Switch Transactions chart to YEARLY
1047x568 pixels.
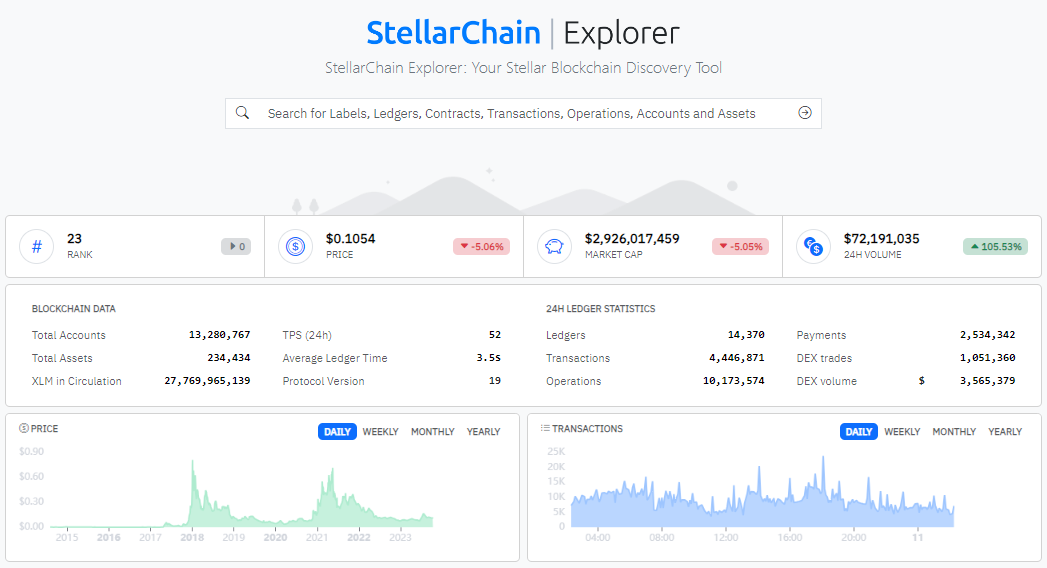click(x=1005, y=432)
